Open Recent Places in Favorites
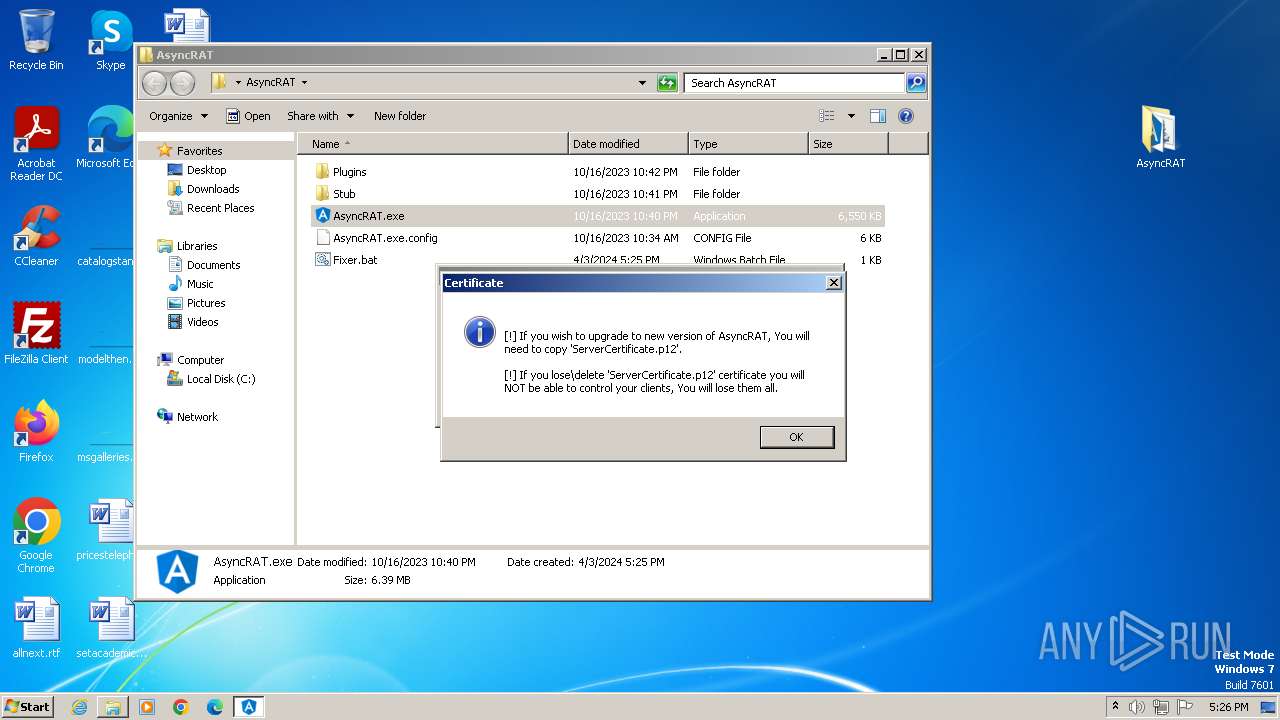The width and height of the screenshot is (1280, 720). click(x=220, y=208)
